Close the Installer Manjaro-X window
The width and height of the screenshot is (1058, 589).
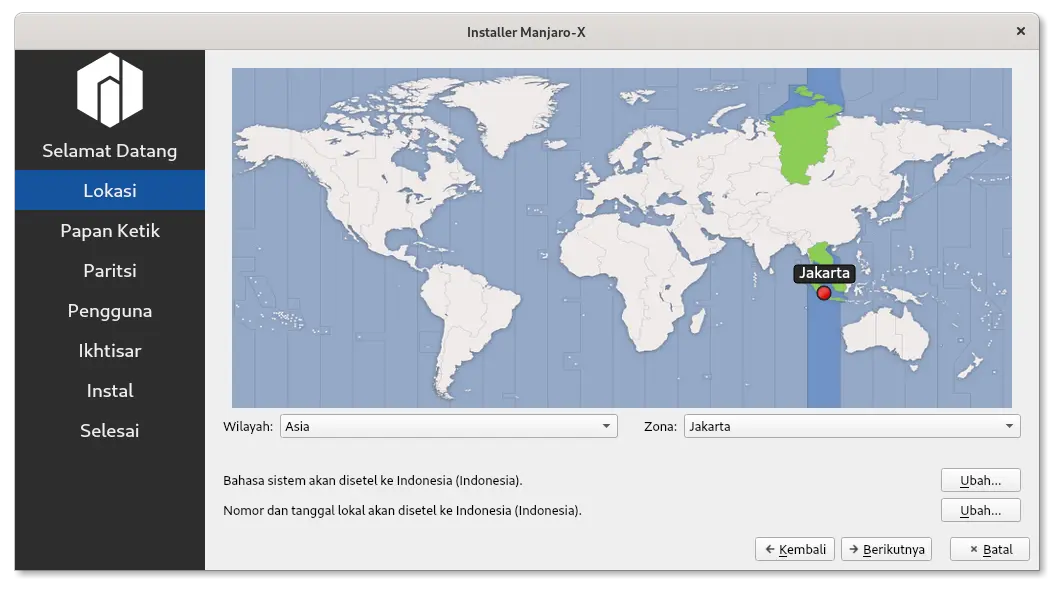click(1020, 31)
